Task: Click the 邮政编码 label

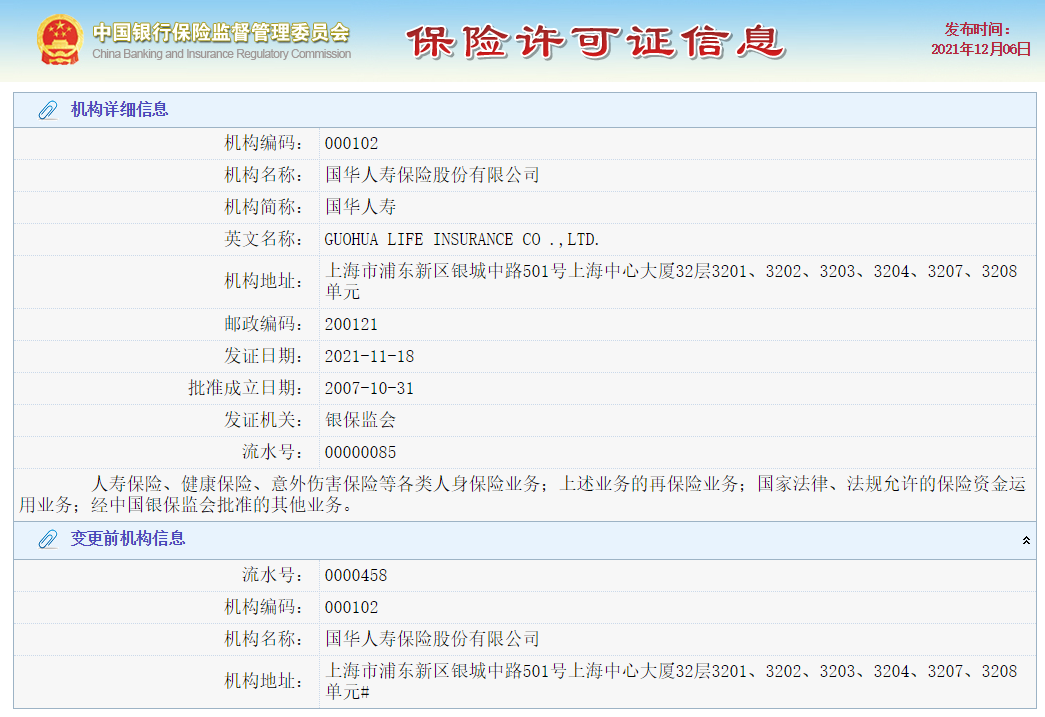Action: (263, 325)
